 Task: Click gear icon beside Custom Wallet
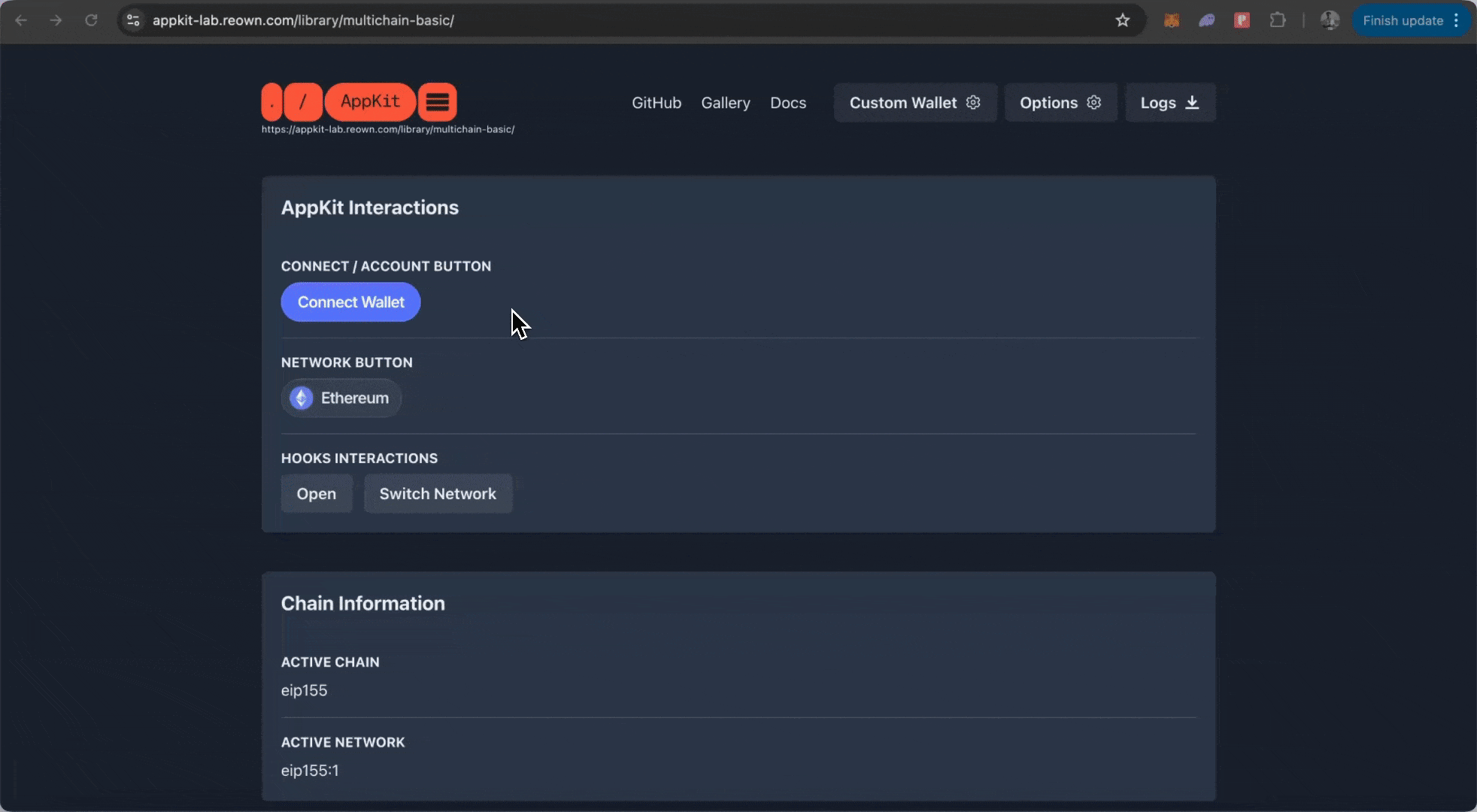pos(973,102)
